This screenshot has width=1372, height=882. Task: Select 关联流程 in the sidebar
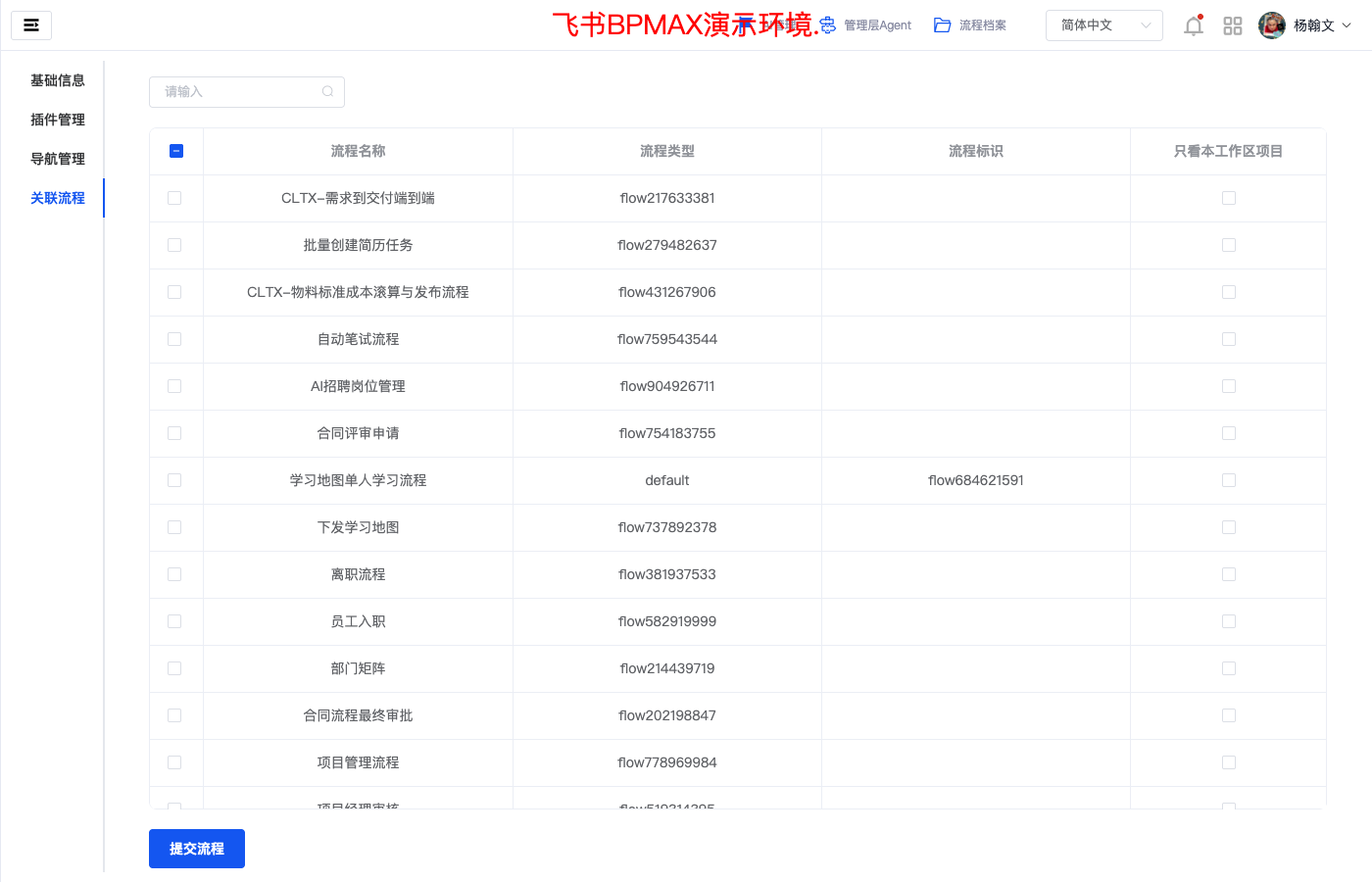click(58, 198)
